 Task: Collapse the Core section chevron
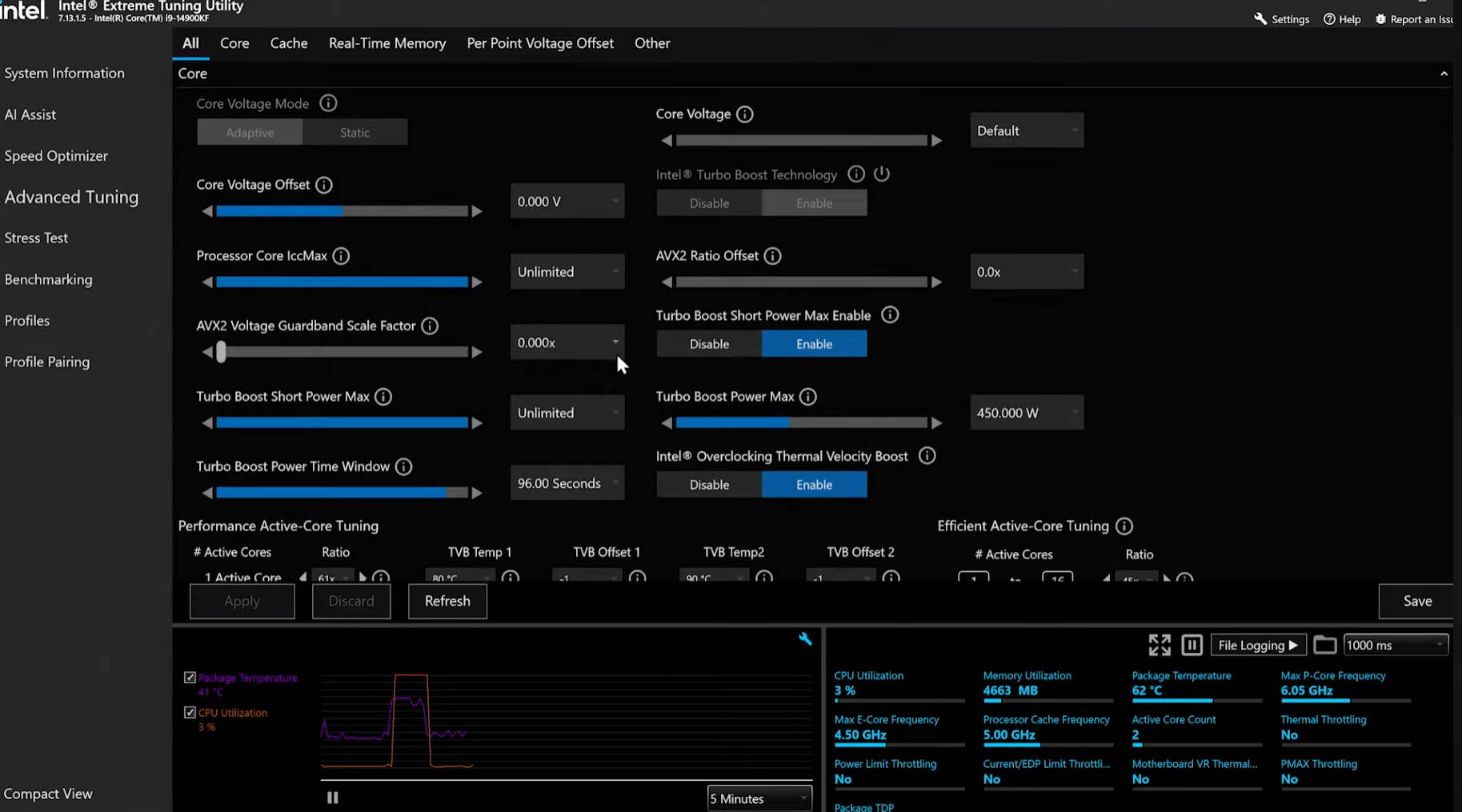tap(1444, 74)
